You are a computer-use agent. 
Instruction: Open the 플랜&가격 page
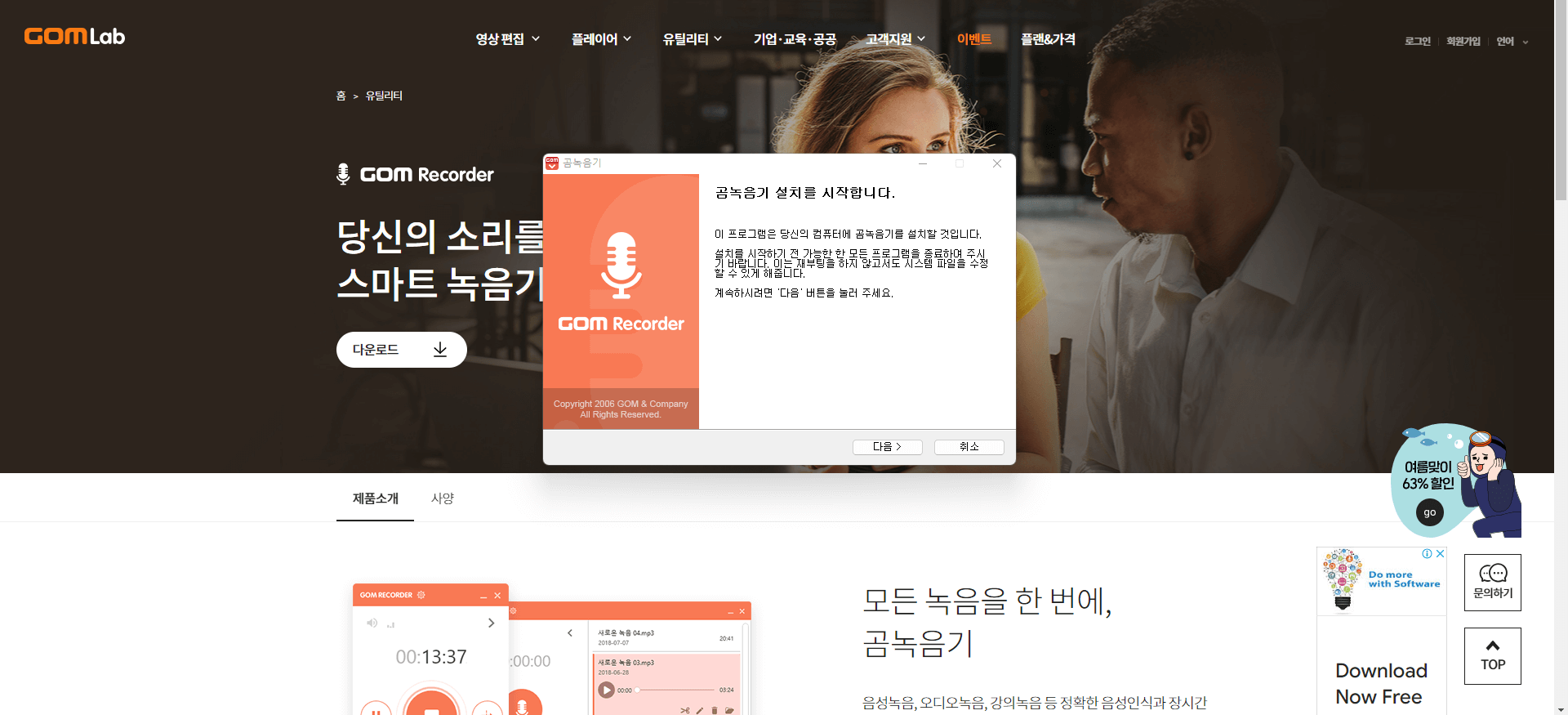point(1048,39)
